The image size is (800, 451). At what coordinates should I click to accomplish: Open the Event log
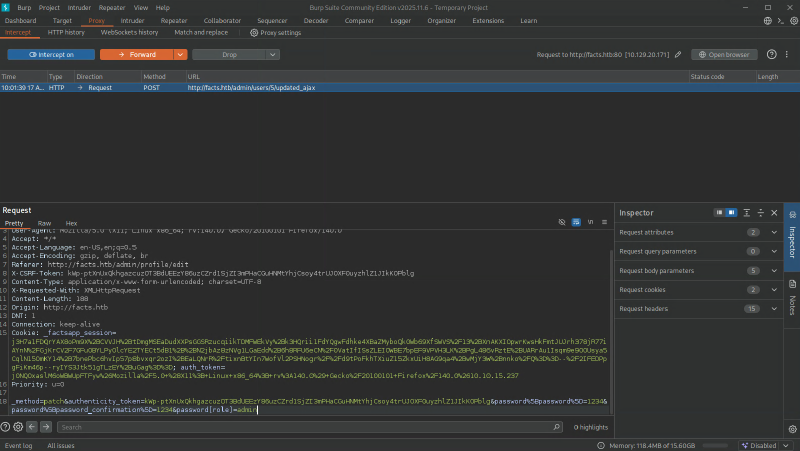point(18,445)
